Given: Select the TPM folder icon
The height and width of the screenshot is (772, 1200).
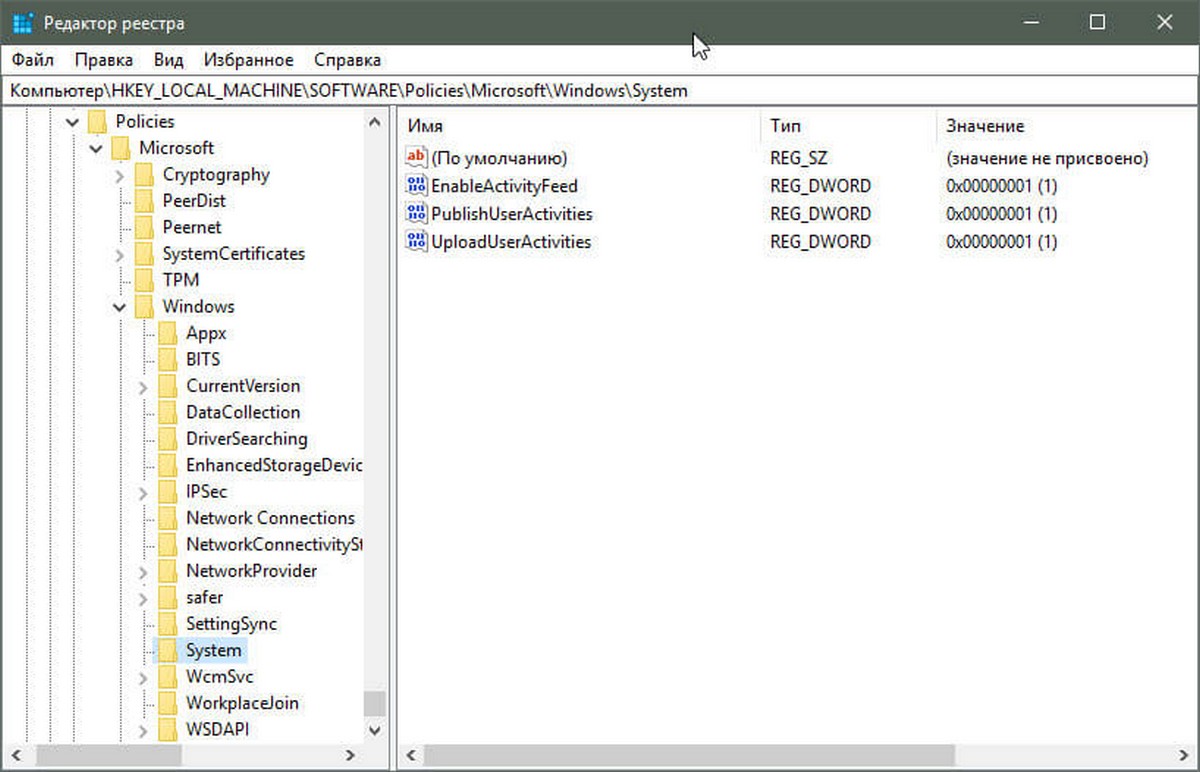Looking at the screenshot, I should point(145,280).
